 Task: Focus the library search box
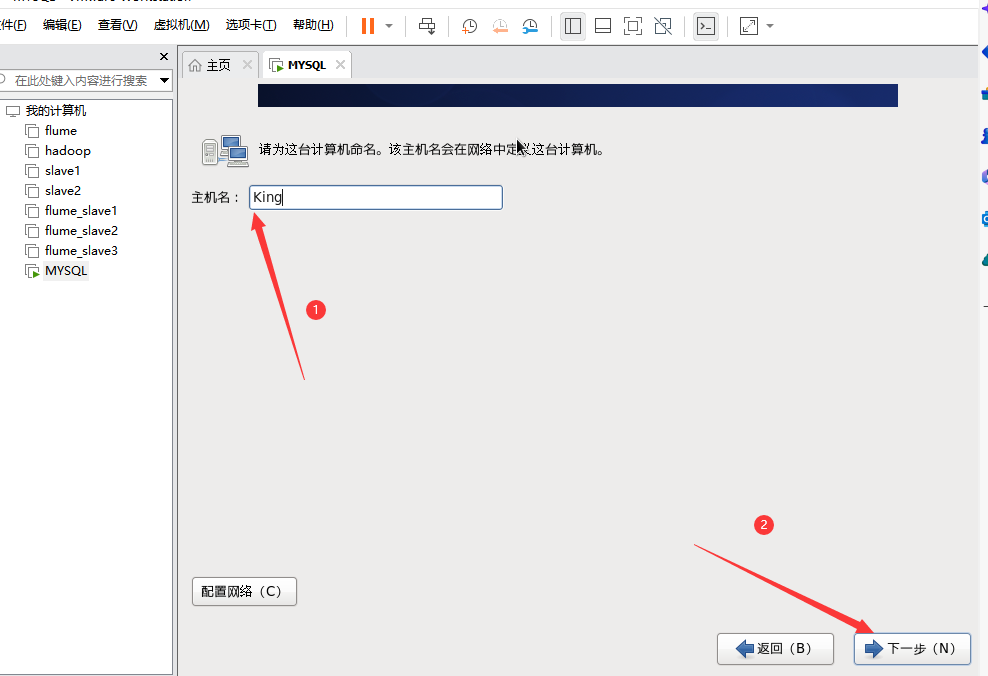pyautogui.click(x=79, y=81)
